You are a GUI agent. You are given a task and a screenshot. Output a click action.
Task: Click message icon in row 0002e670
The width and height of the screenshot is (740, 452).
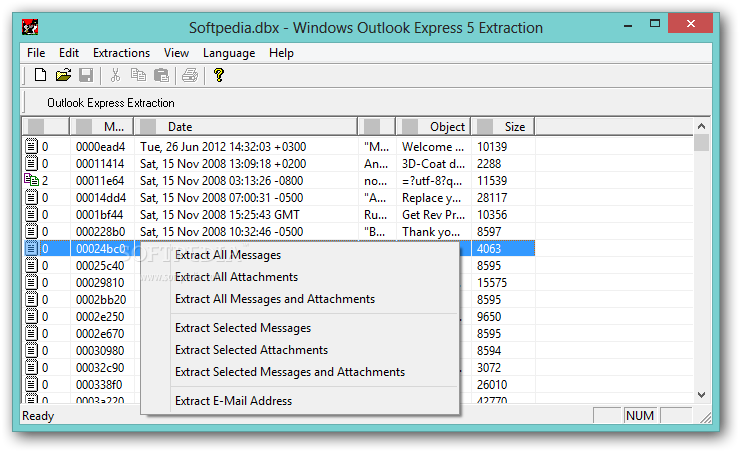(x=31, y=333)
